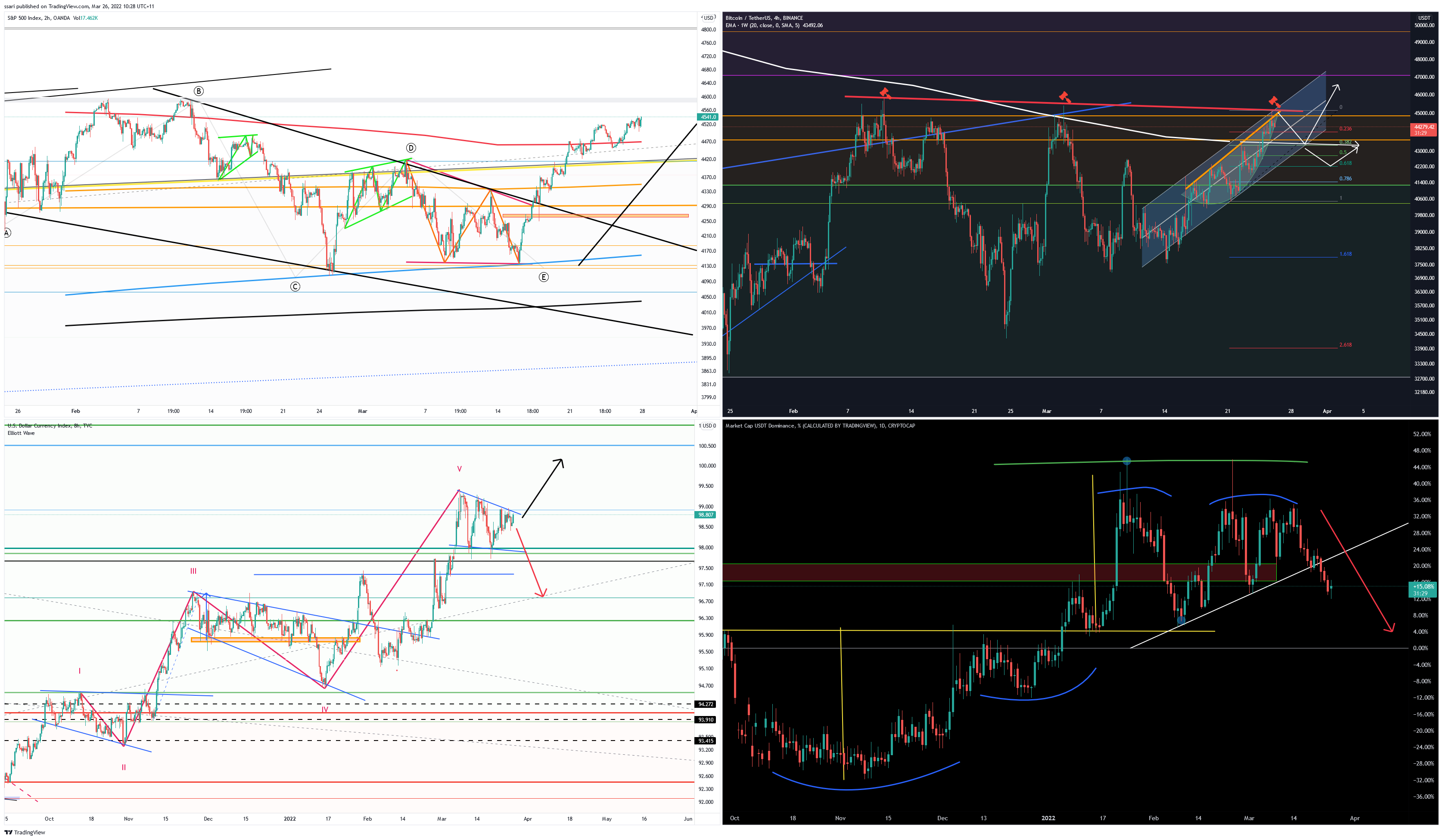Click the 52.00% label on dominance axis
The image size is (1443, 840).
pyautogui.click(x=1422, y=434)
